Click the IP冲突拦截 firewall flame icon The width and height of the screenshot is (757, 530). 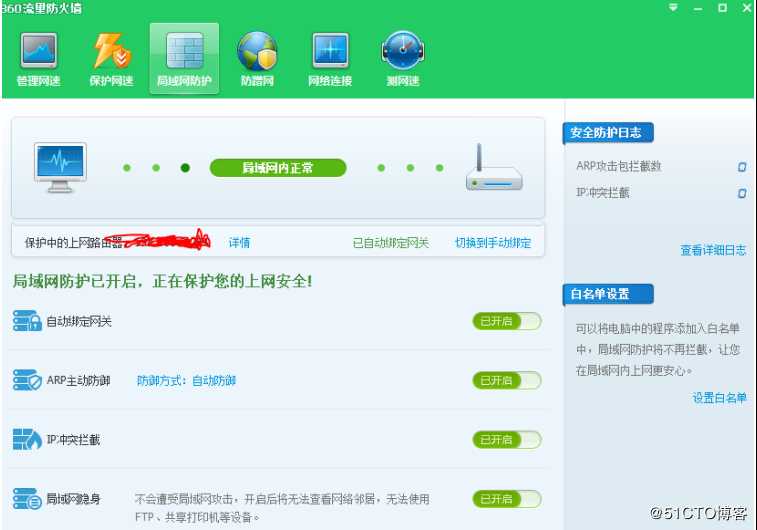tap(27, 439)
